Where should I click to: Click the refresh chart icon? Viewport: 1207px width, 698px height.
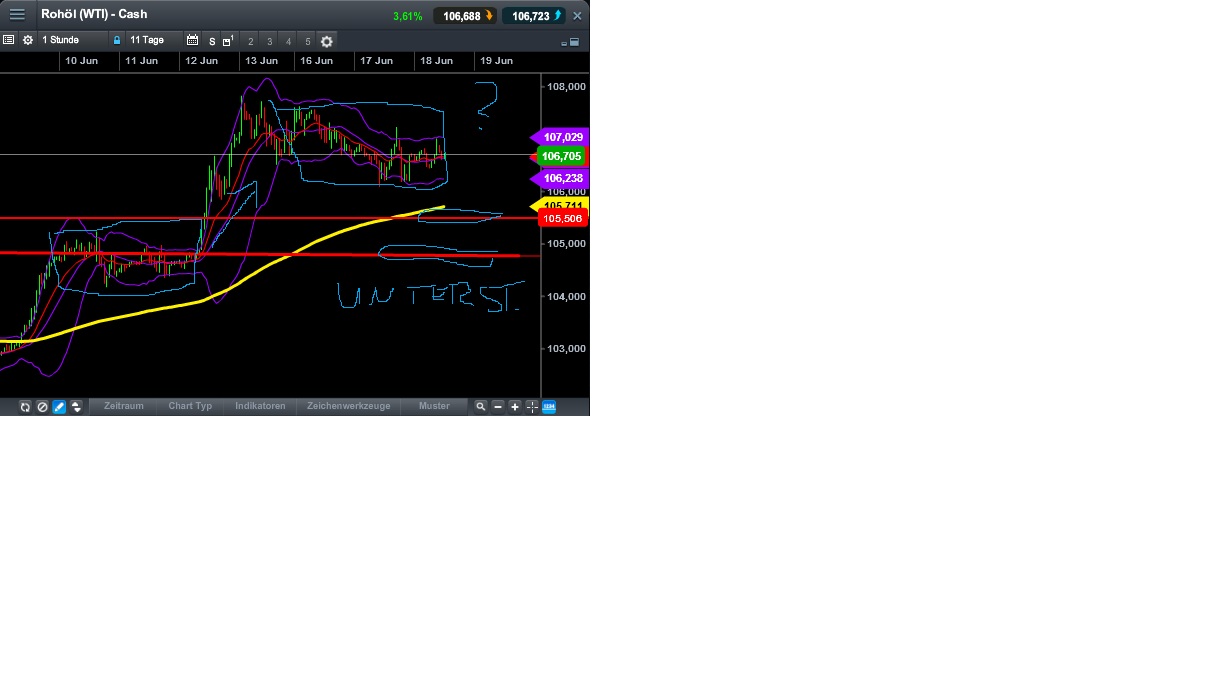point(25,406)
